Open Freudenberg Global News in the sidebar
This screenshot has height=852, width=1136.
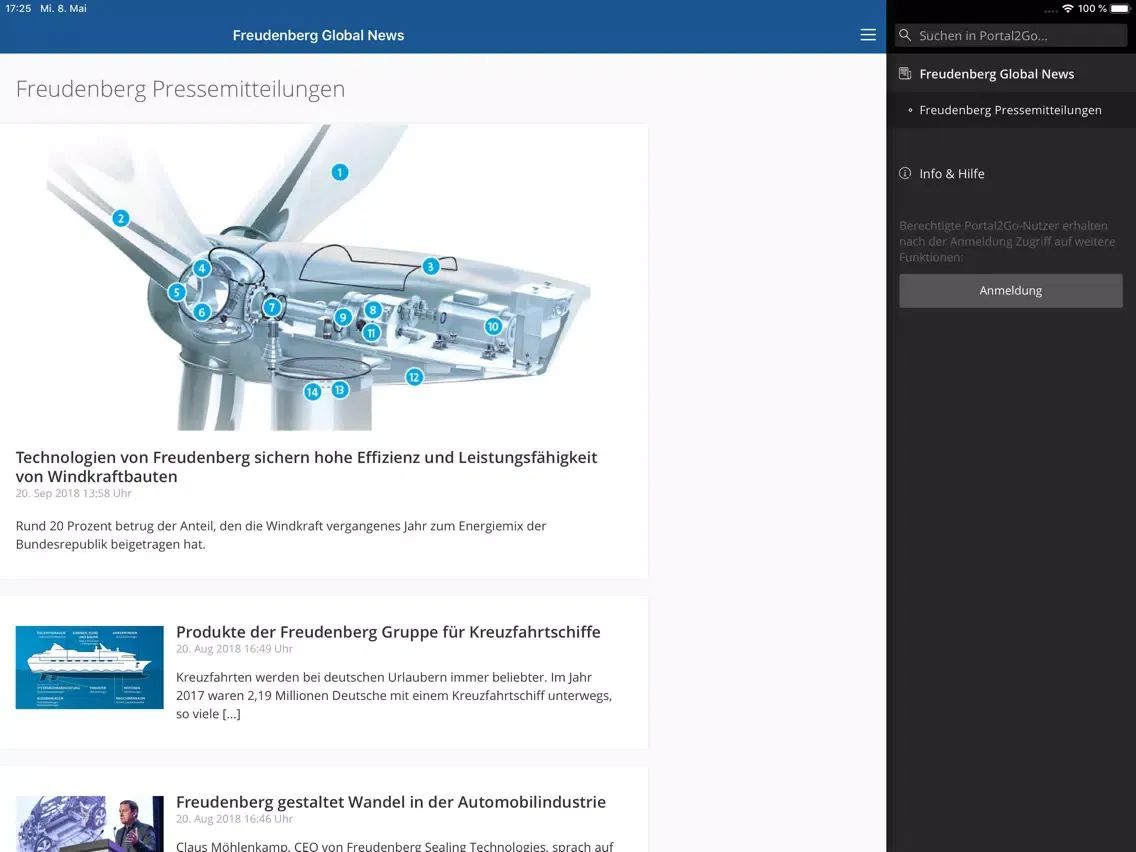point(1011,74)
